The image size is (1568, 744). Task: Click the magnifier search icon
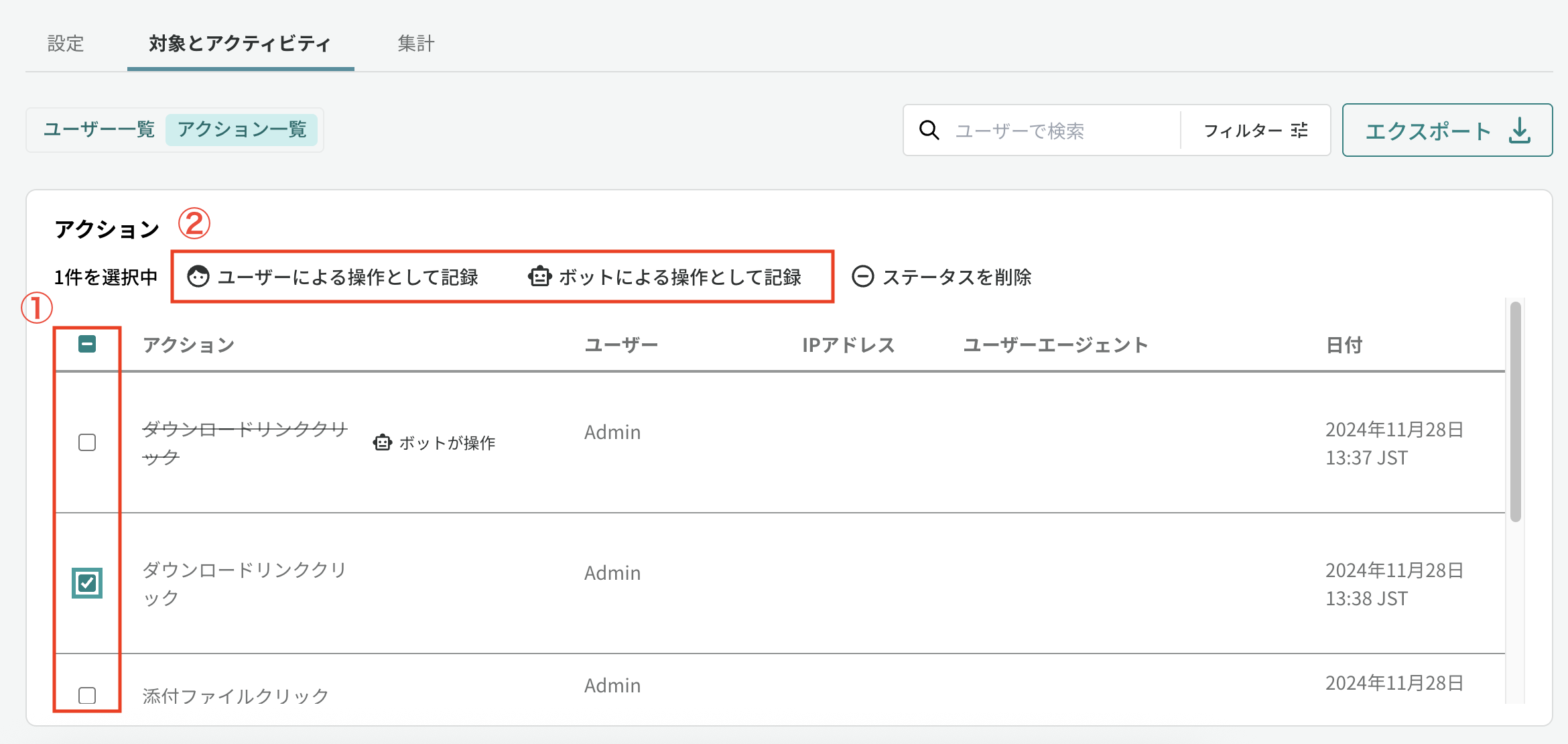pos(929,130)
